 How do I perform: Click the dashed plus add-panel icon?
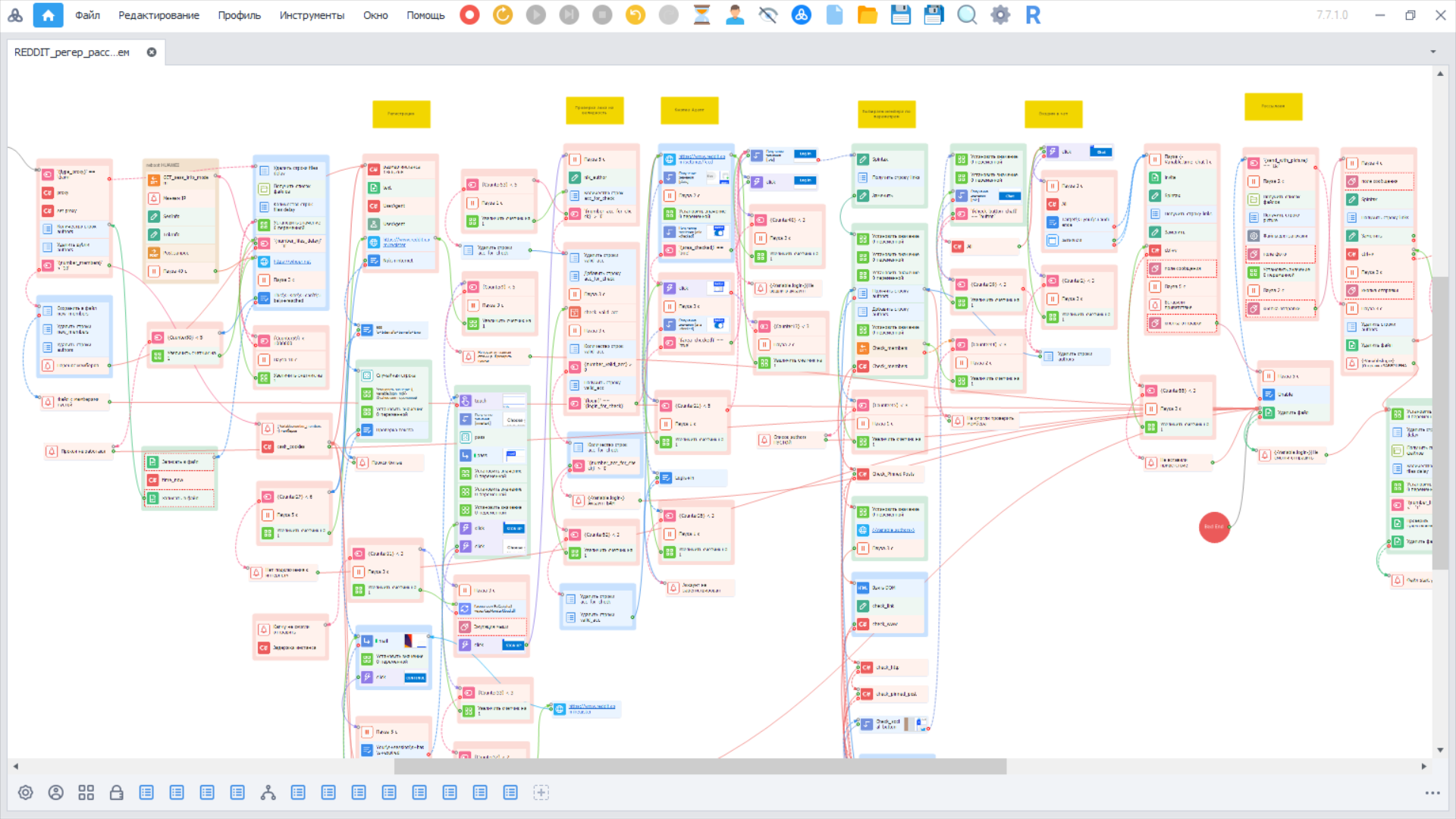pyautogui.click(x=541, y=792)
